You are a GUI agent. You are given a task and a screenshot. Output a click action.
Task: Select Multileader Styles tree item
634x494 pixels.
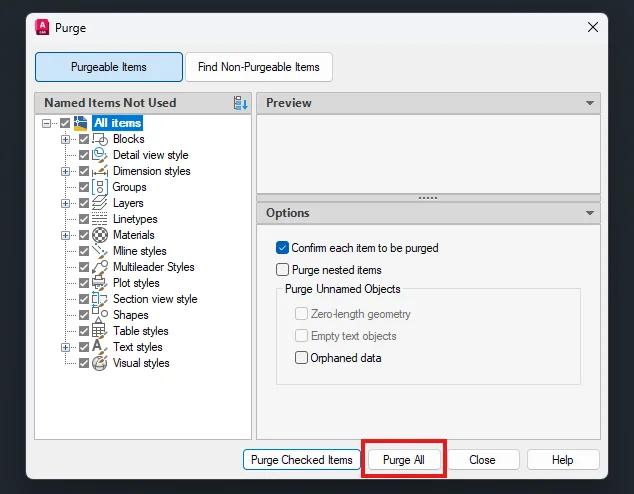point(153,267)
